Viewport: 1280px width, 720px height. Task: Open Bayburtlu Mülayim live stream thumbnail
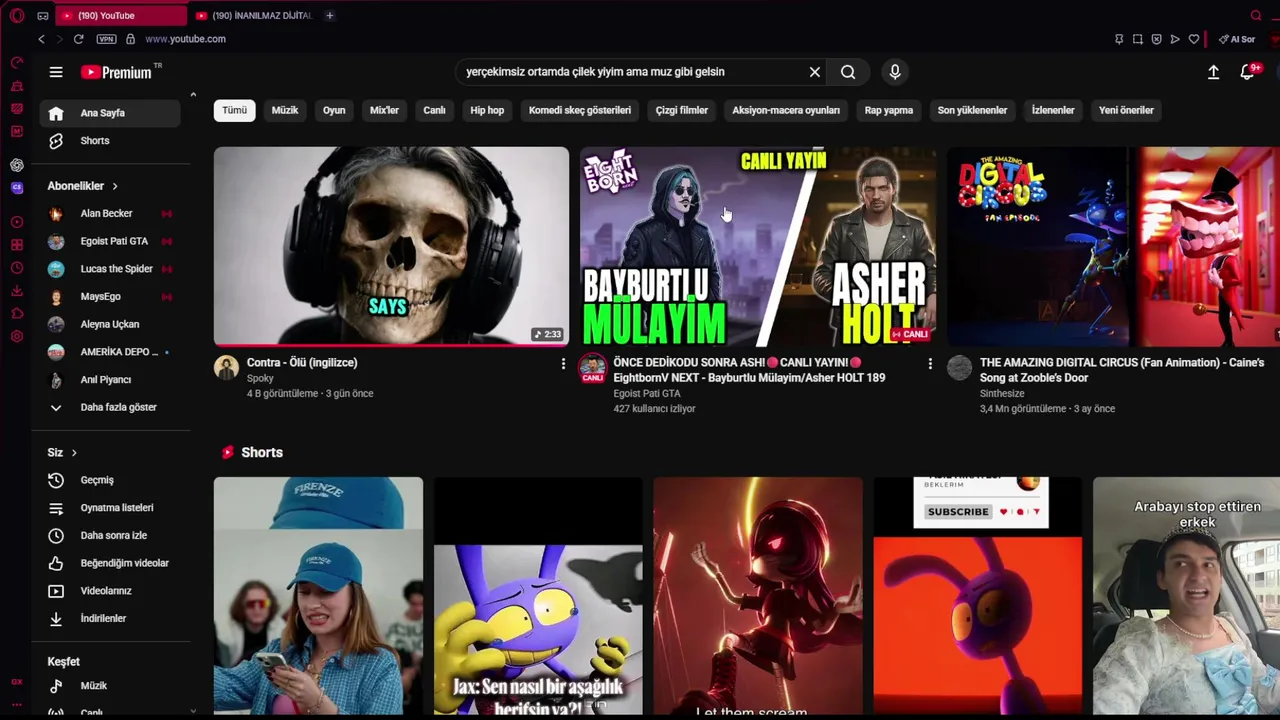point(758,246)
